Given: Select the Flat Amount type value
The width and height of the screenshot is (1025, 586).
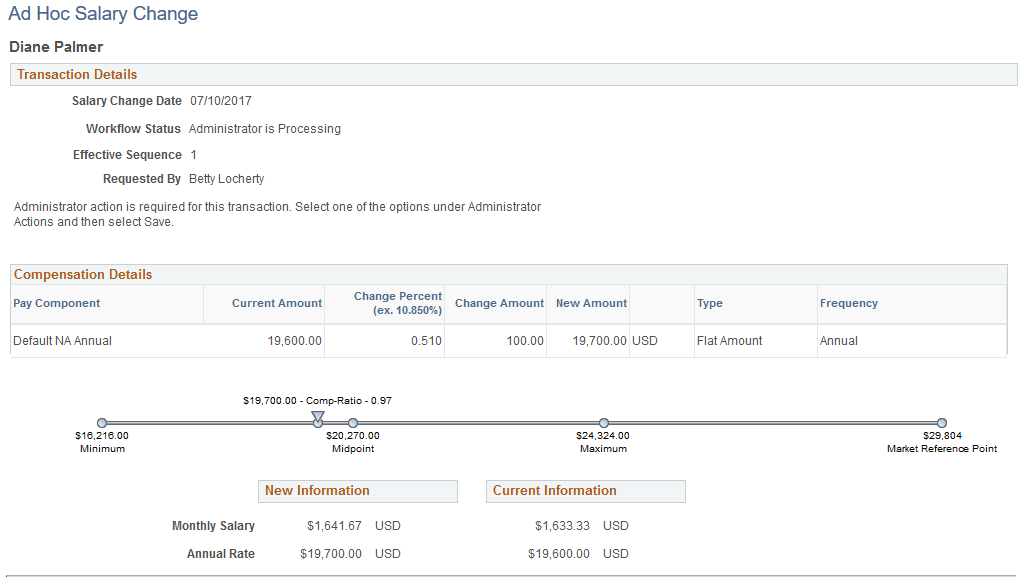Looking at the screenshot, I should 721,340.
